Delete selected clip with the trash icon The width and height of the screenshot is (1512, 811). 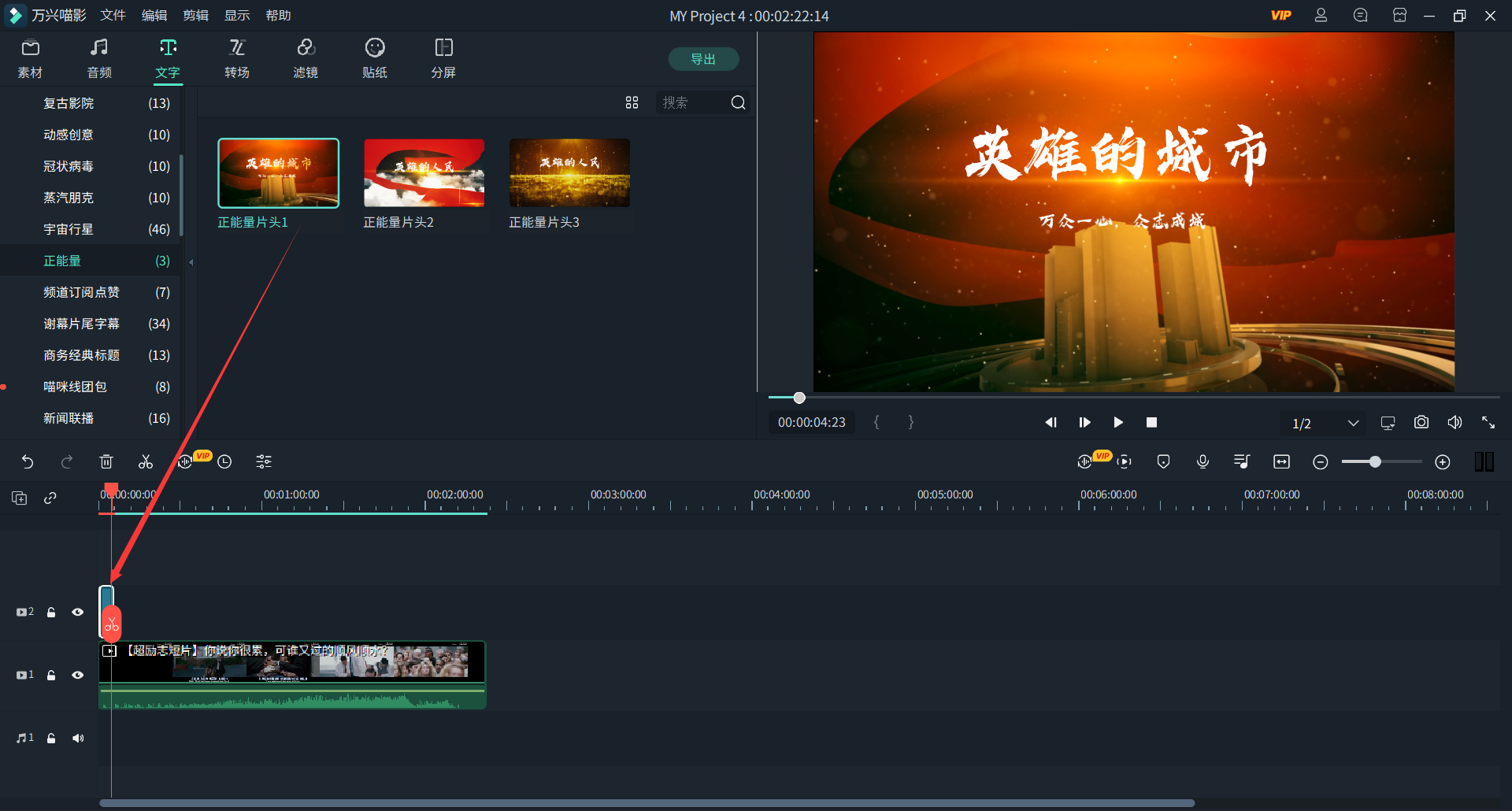click(106, 461)
